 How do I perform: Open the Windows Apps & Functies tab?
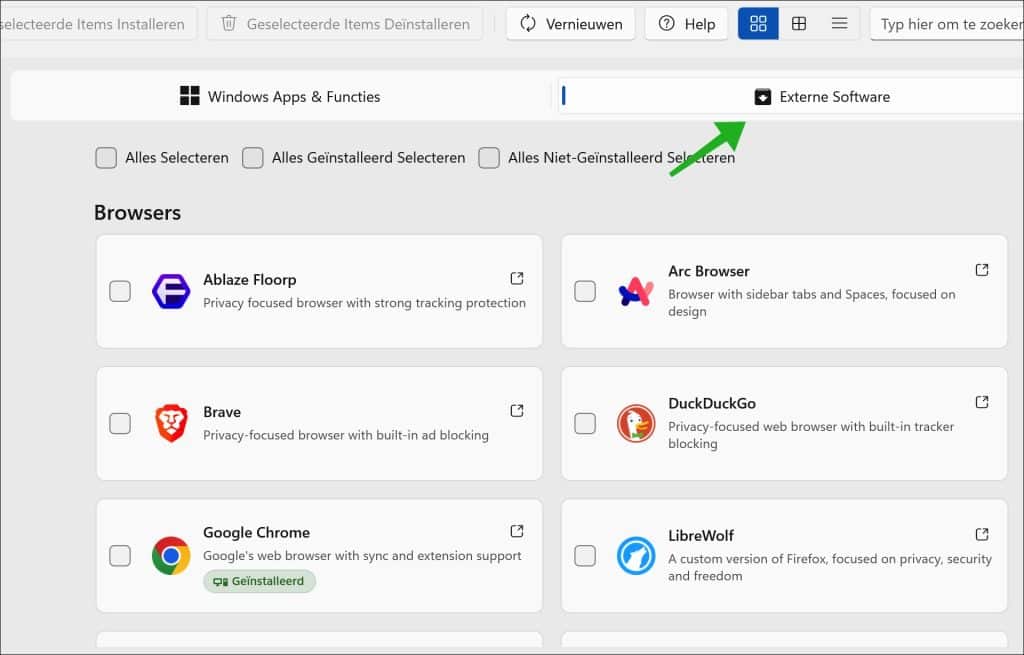(x=281, y=97)
